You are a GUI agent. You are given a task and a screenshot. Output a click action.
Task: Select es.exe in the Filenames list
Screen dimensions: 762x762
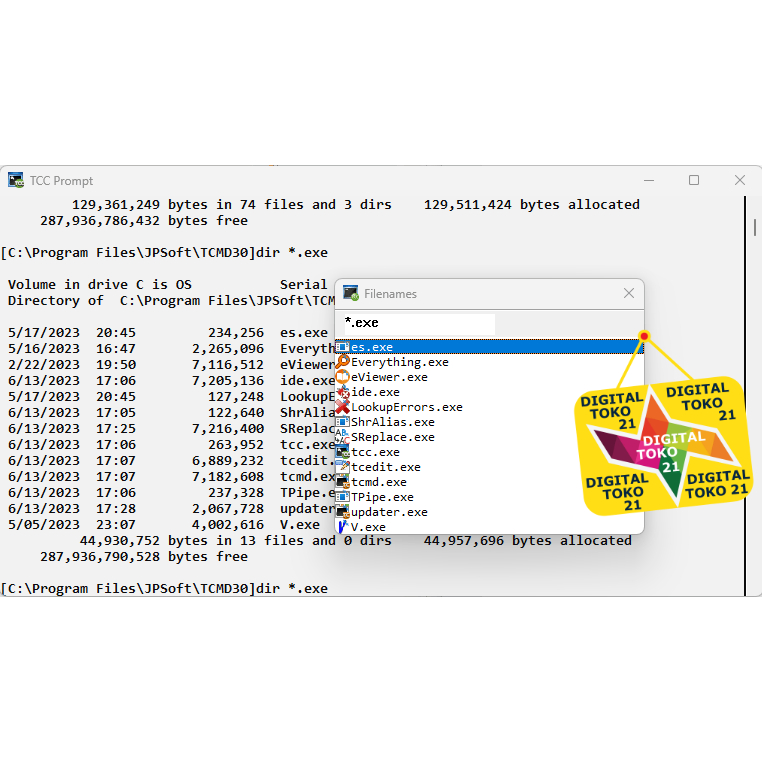click(489, 347)
